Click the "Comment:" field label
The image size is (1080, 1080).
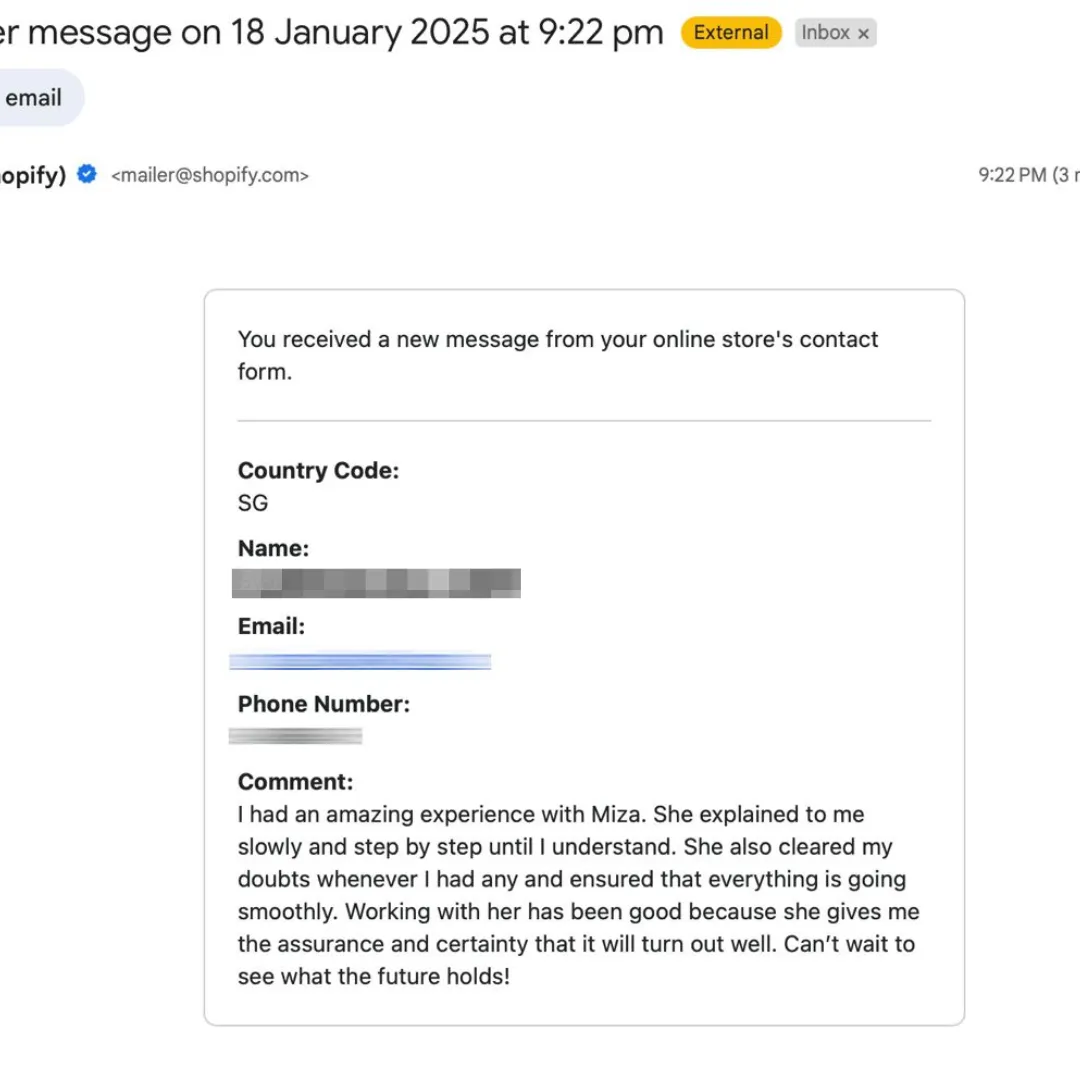[x=295, y=782]
